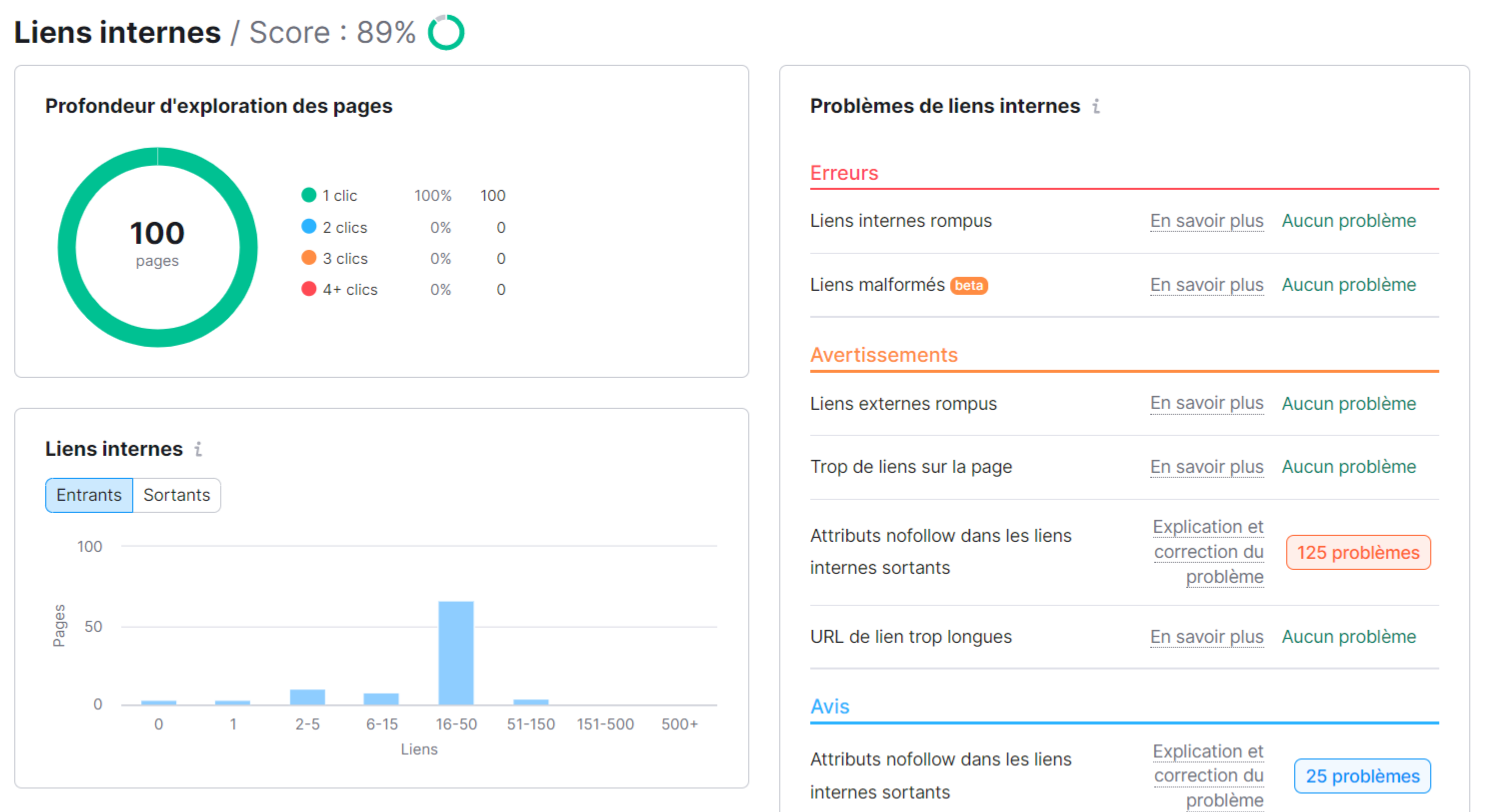This screenshot has height=812, width=1492.
Task: Click the Score : 89% text
Action: click(x=332, y=33)
